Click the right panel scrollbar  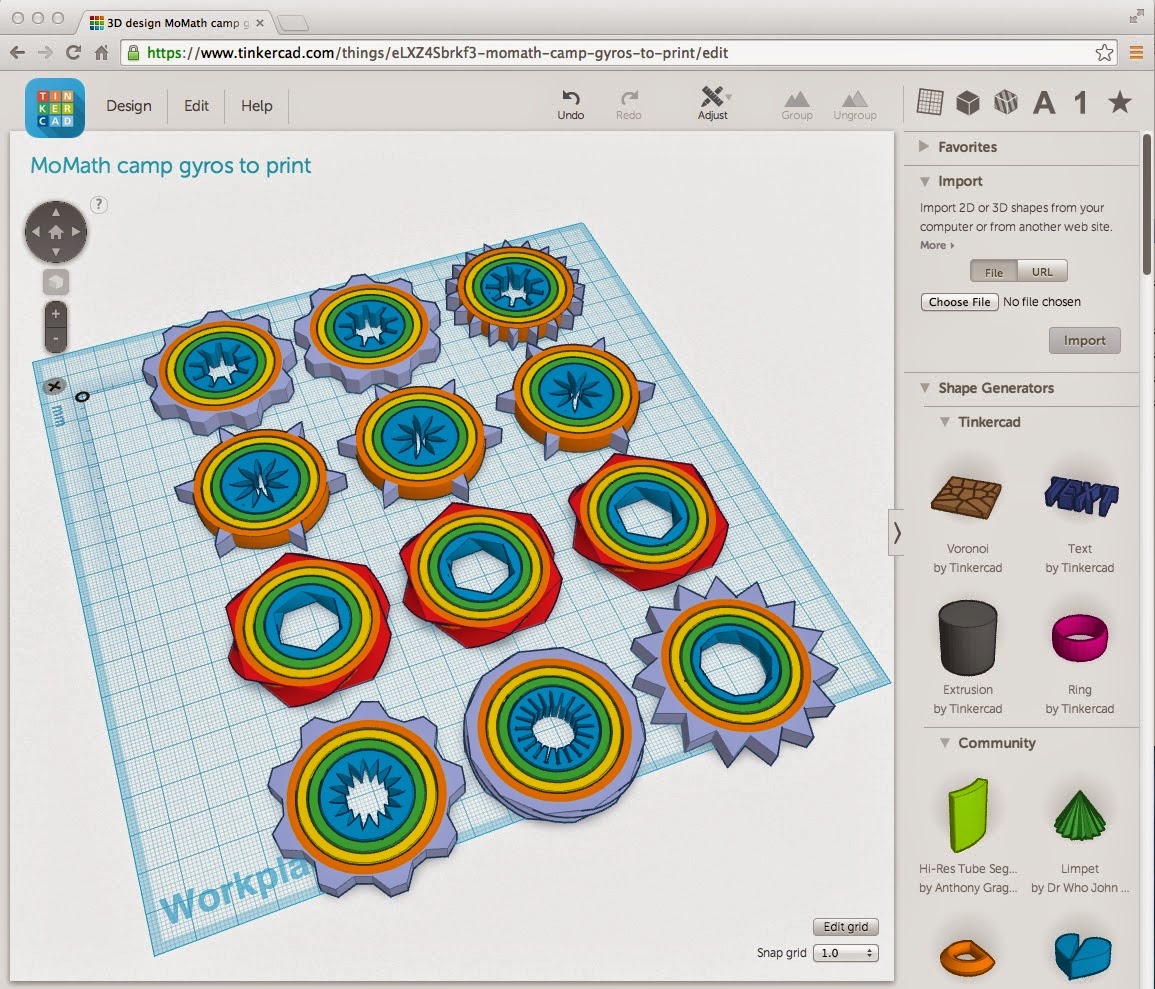coord(1147,205)
